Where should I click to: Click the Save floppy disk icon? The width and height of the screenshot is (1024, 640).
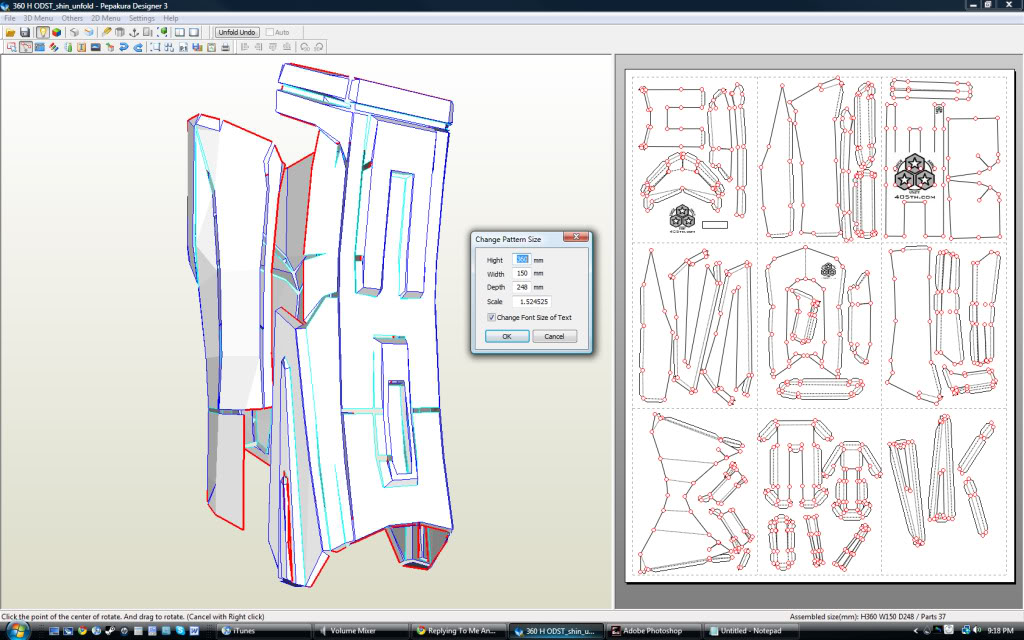(x=24, y=32)
